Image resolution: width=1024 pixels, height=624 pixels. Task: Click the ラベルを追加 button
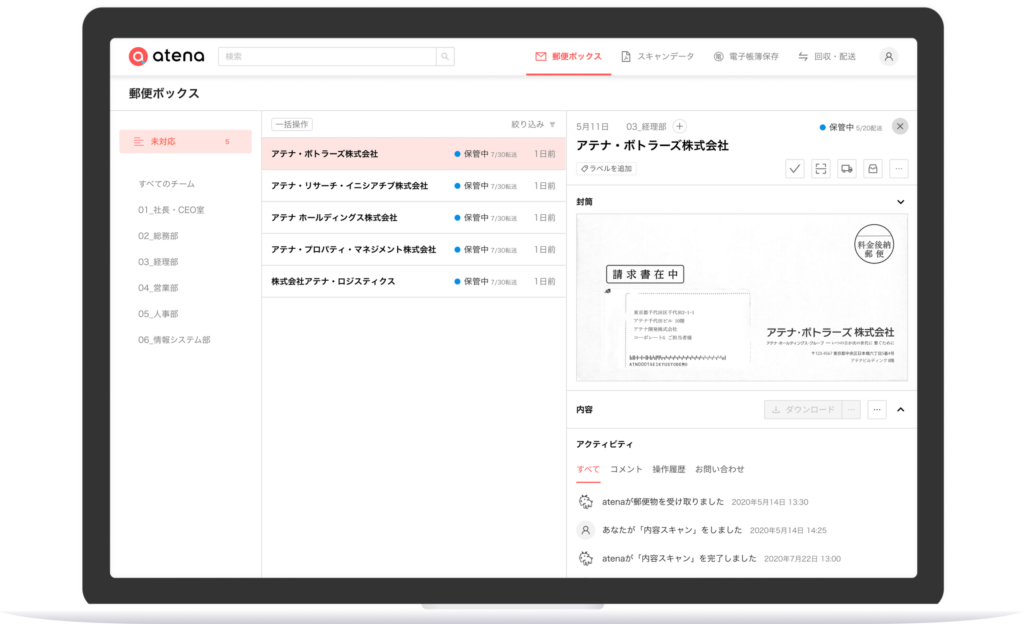coord(606,169)
